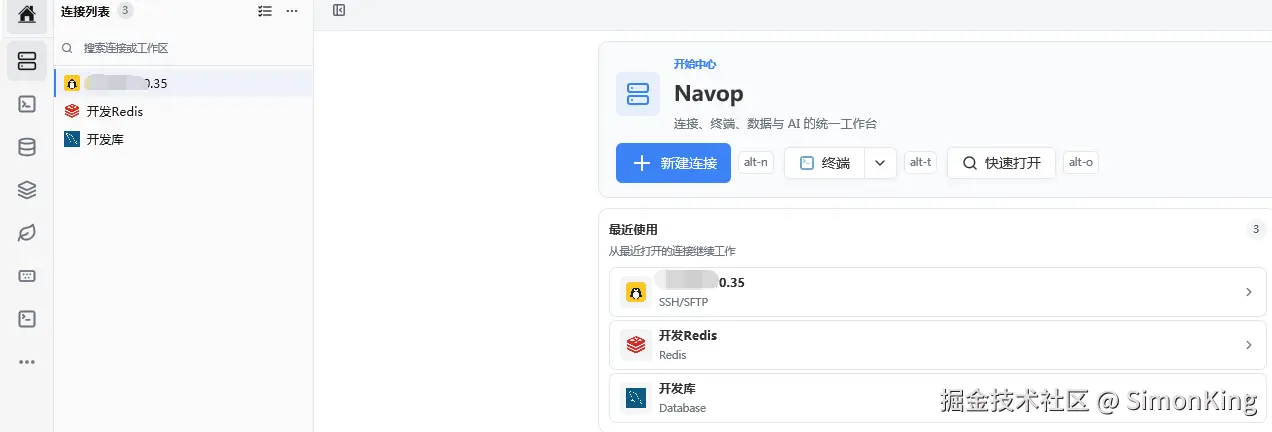This screenshot has height=432, width=1272.
Task: Select 开发Redis in the connection list
Action: pyautogui.click(x=184, y=111)
